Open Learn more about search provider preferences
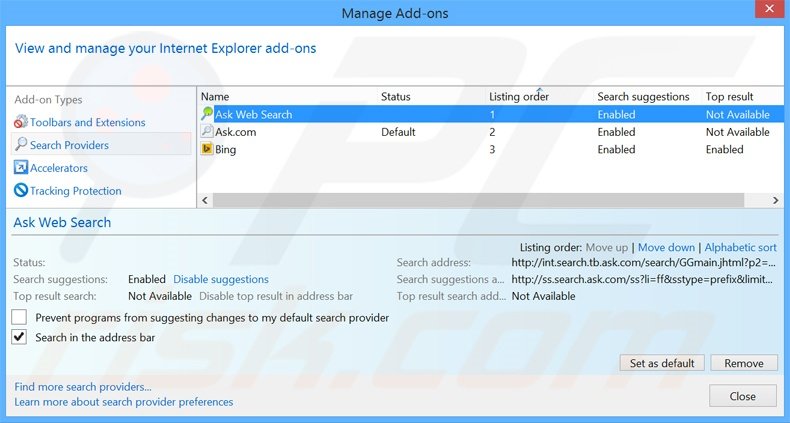The image size is (790, 423). pos(123,402)
